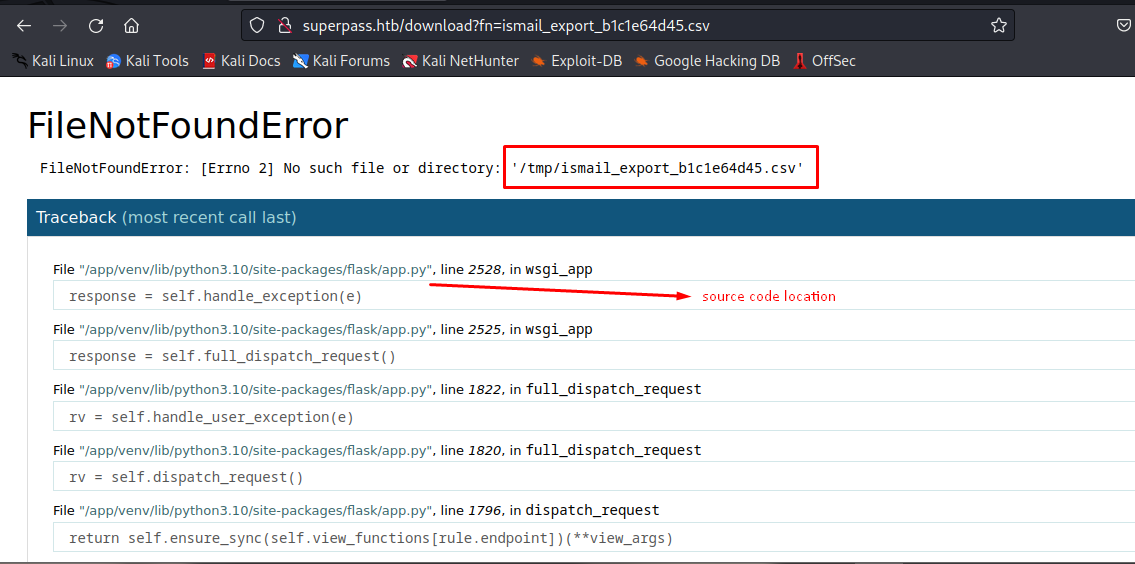Expand the handle_exception traceback code line
This screenshot has height=564, width=1135.
click(x=215, y=296)
